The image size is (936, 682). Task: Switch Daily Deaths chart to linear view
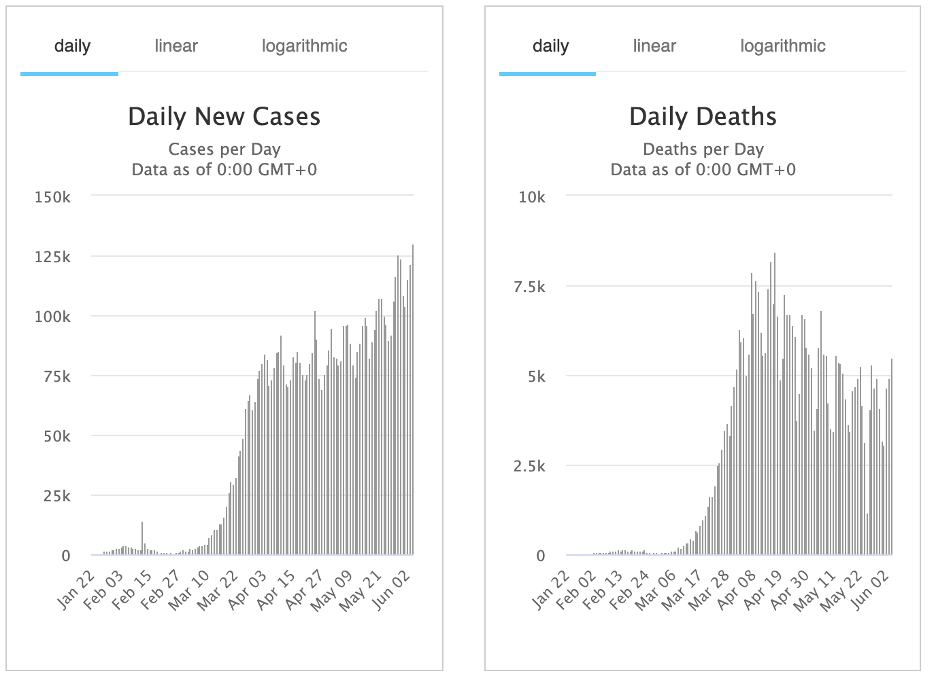pyautogui.click(x=654, y=46)
